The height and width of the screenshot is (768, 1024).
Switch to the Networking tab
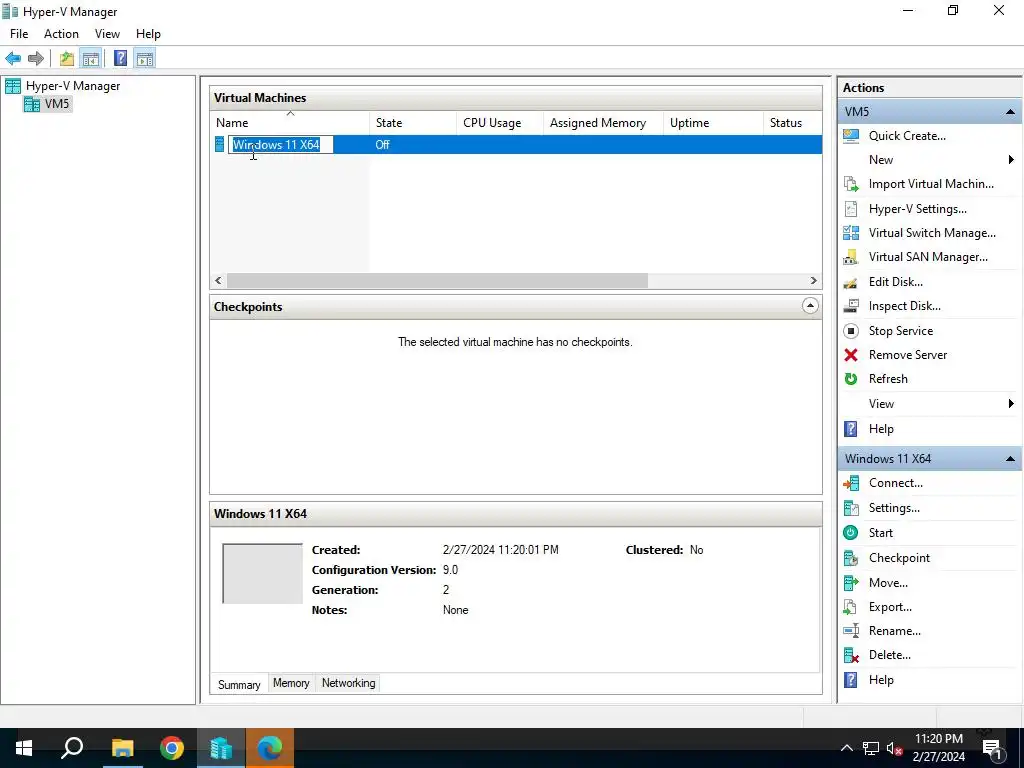tap(349, 683)
